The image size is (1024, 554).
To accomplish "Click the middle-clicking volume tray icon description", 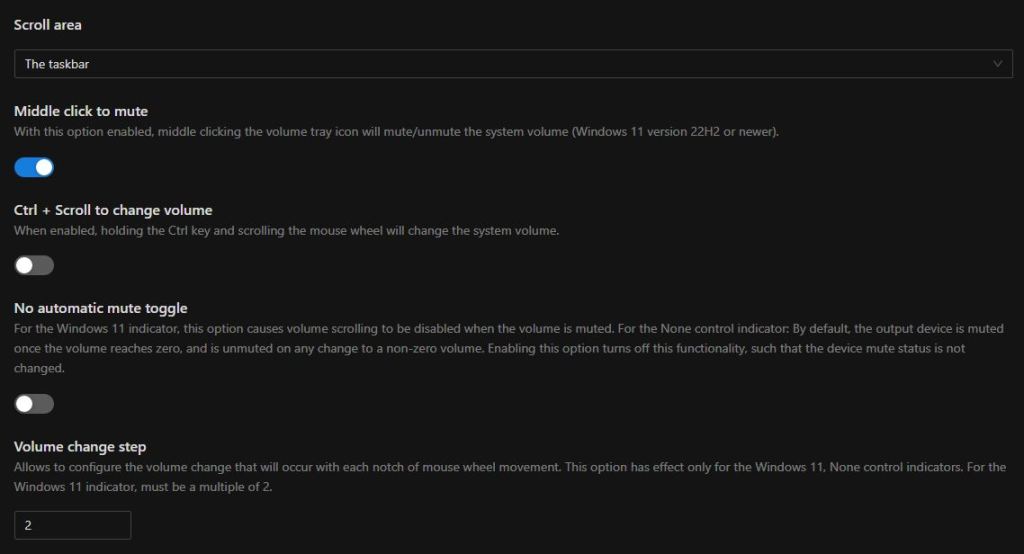I will point(396,131).
